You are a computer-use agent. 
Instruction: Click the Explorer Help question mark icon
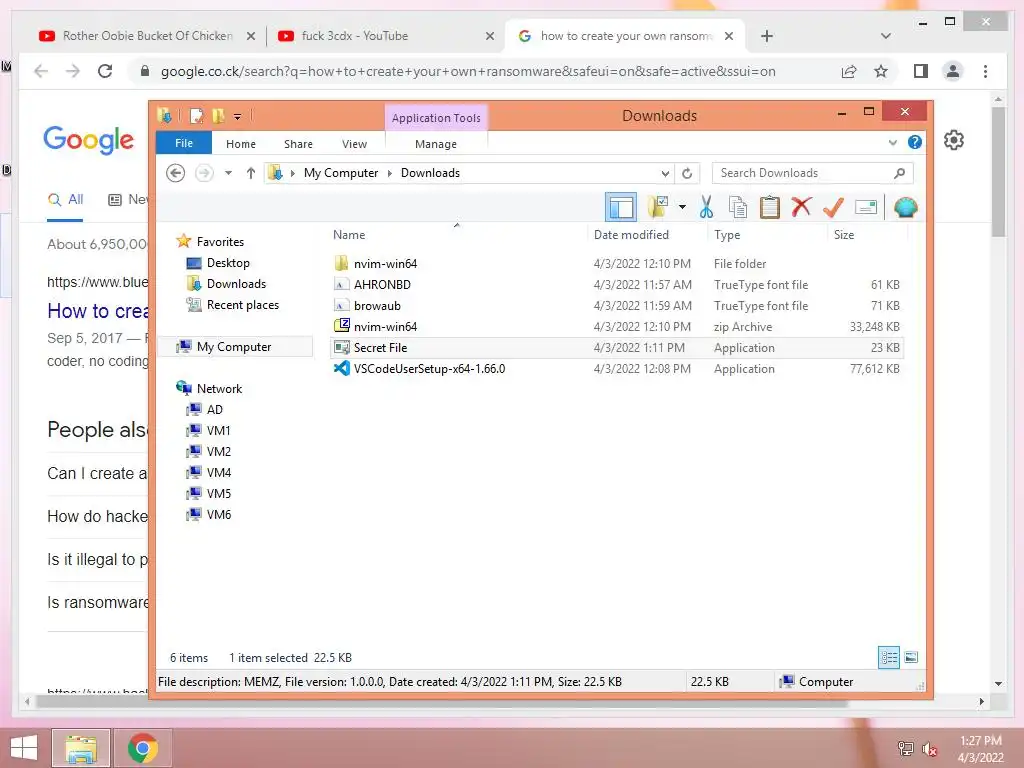coord(914,142)
